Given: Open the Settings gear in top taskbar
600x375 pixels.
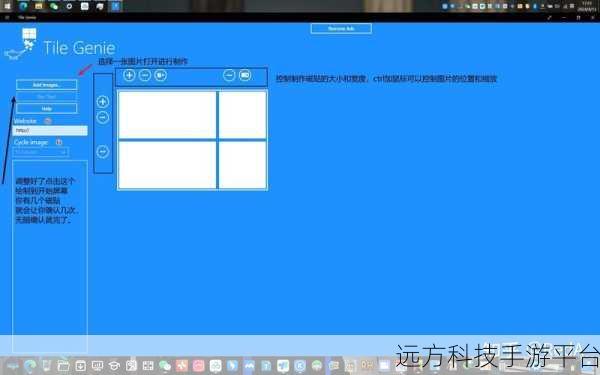Looking at the screenshot, I should pyautogui.click(x=69, y=6).
